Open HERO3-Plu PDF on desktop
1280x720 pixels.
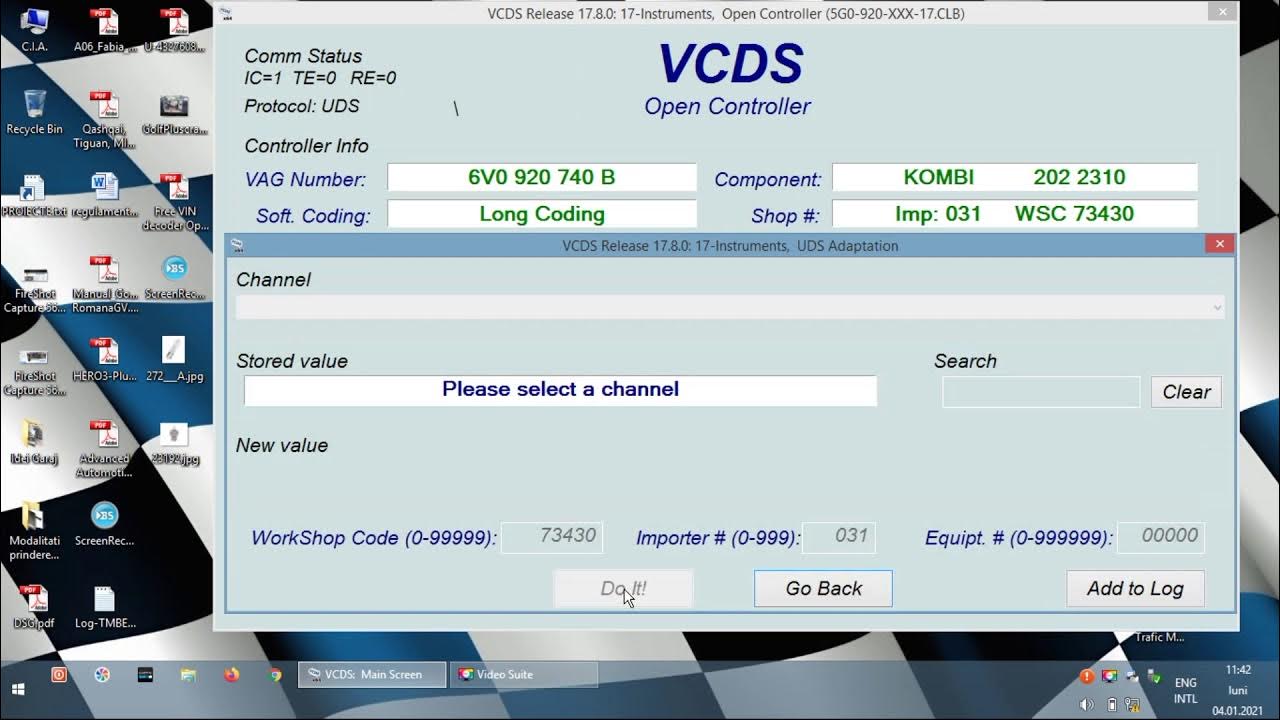(x=104, y=359)
